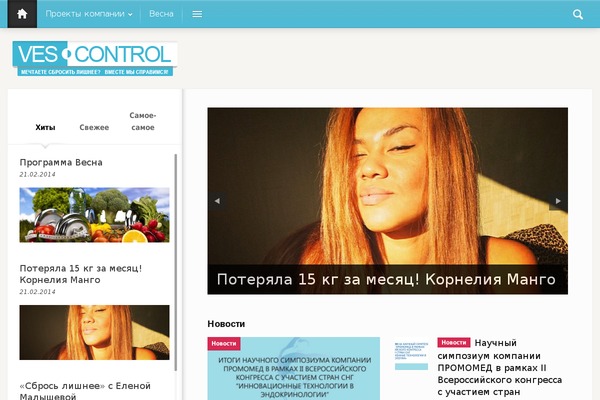
Task: Click the Новости section heading
Action: tap(226, 324)
